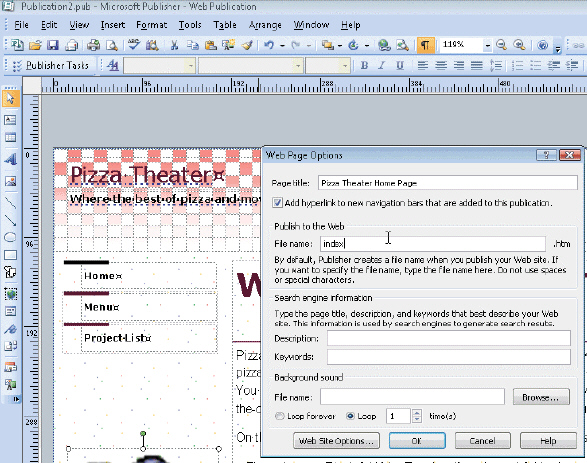Open Web Page Preview icon
Viewport: 587px width, 463px height.
[402, 45]
